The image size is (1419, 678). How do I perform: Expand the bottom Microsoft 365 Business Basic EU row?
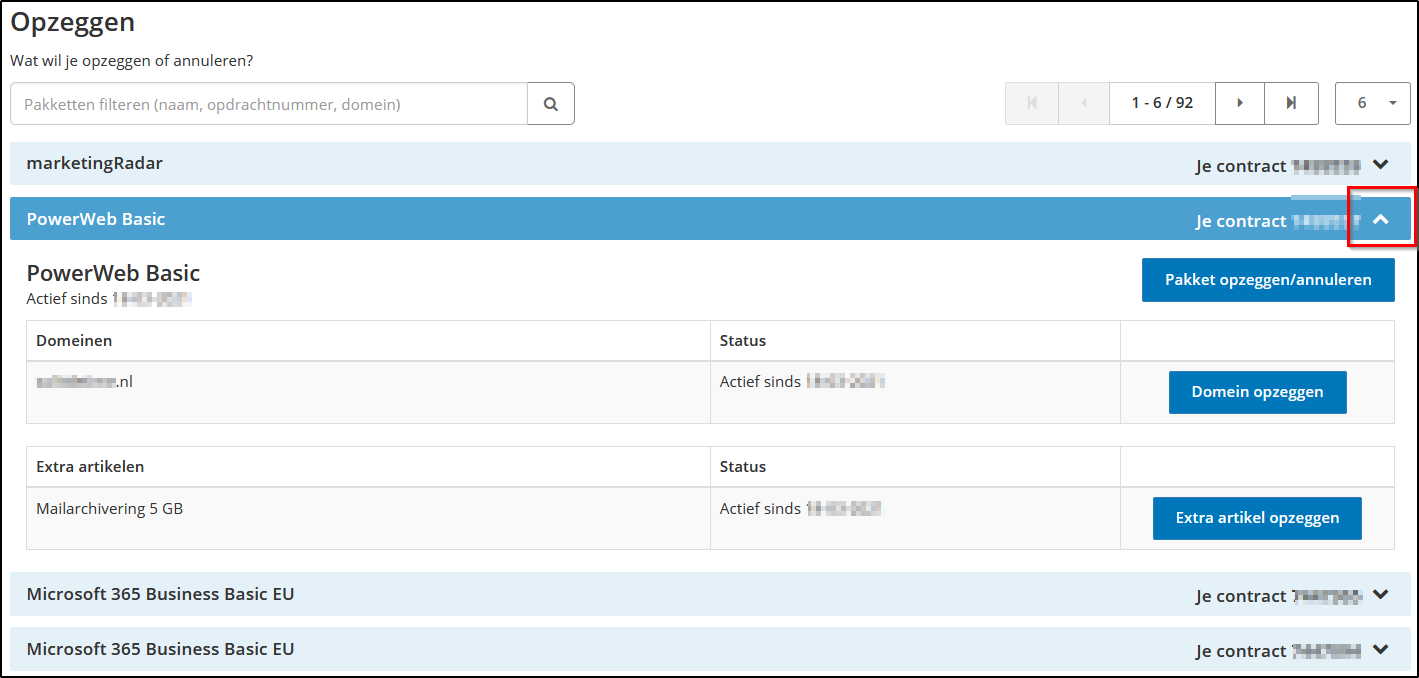pos(1381,650)
